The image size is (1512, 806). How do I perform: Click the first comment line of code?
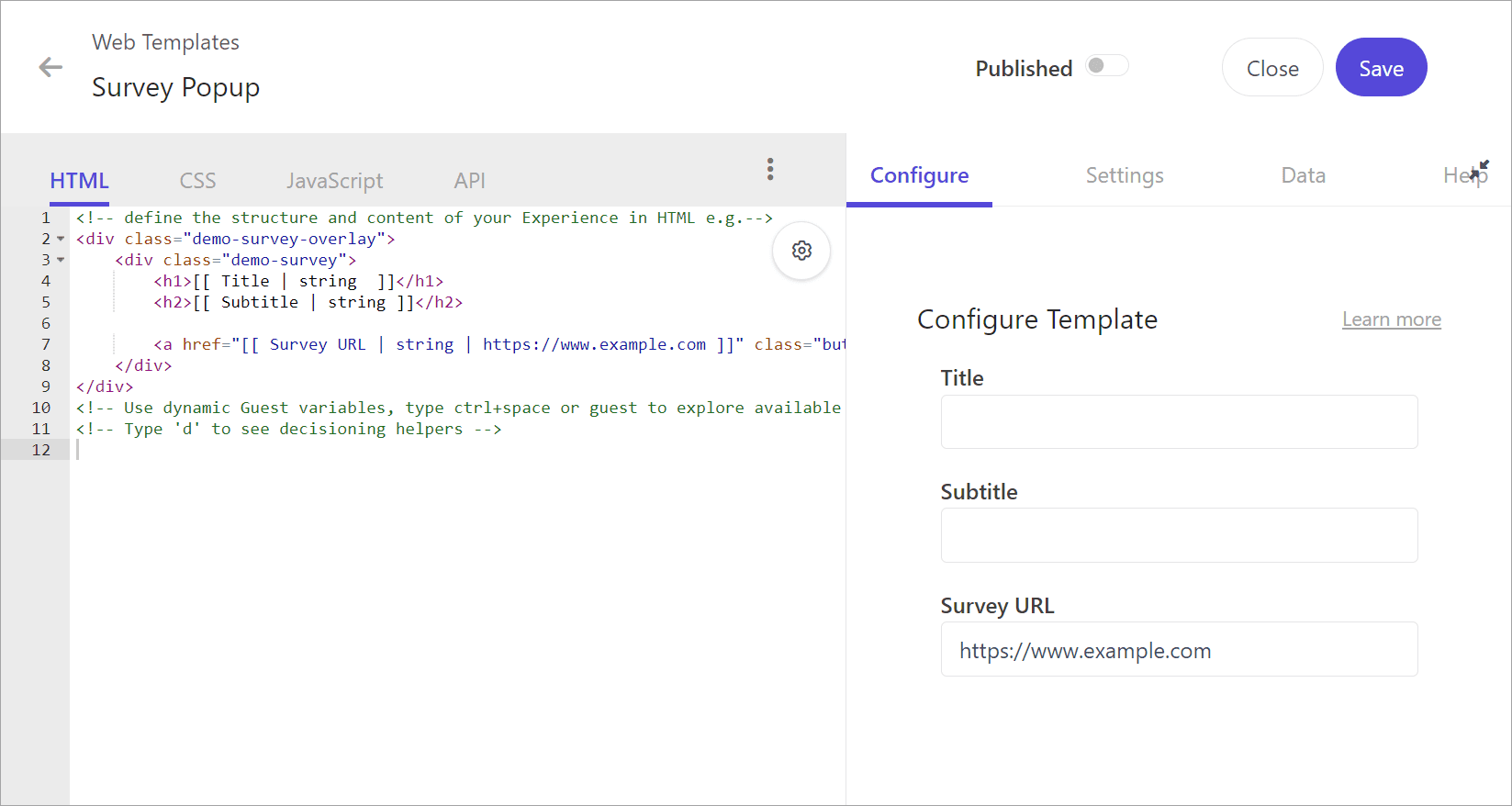click(x=424, y=218)
